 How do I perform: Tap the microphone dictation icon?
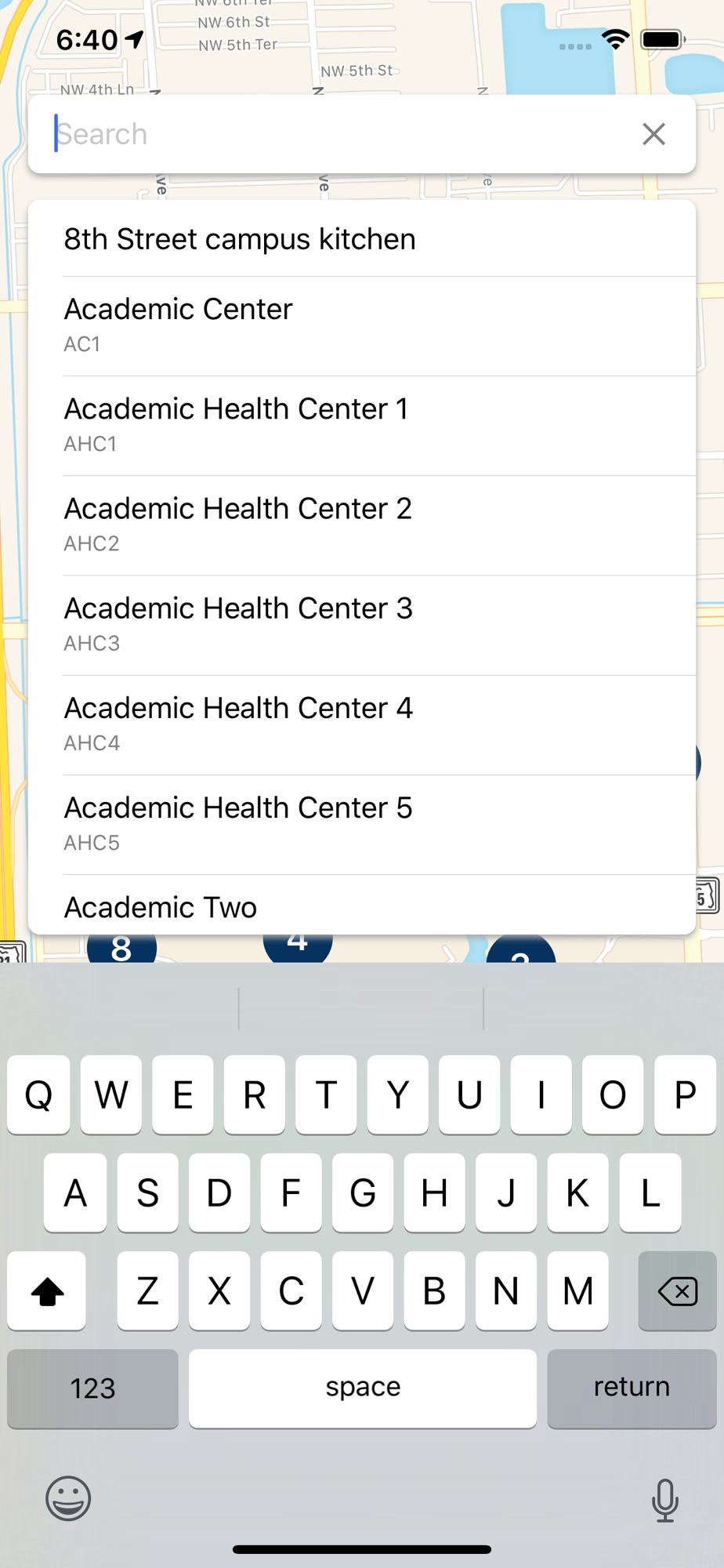tap(665, 1500)
